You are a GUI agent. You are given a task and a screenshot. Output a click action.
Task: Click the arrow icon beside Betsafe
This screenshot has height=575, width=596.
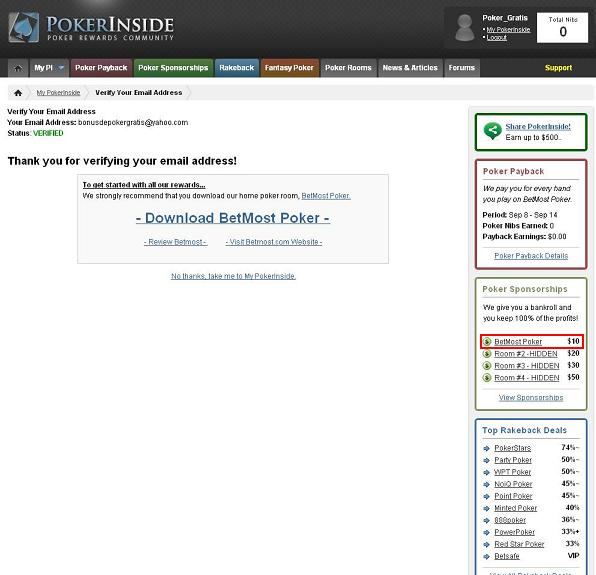pos(487,556)
